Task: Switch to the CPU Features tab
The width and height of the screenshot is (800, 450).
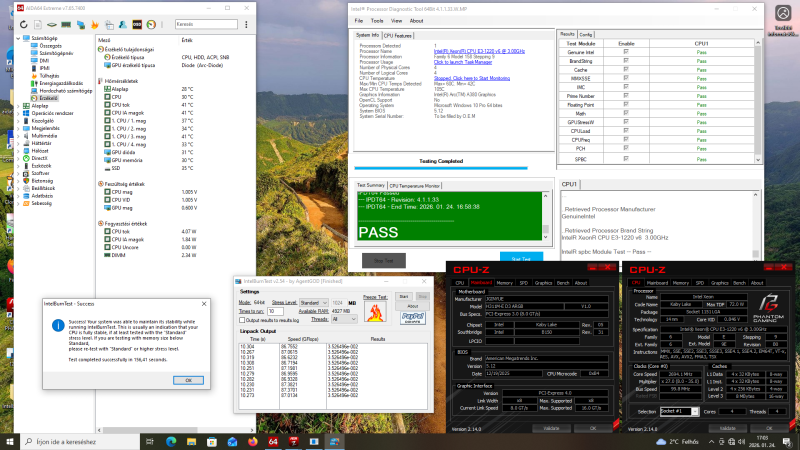Action: (397, 36)
